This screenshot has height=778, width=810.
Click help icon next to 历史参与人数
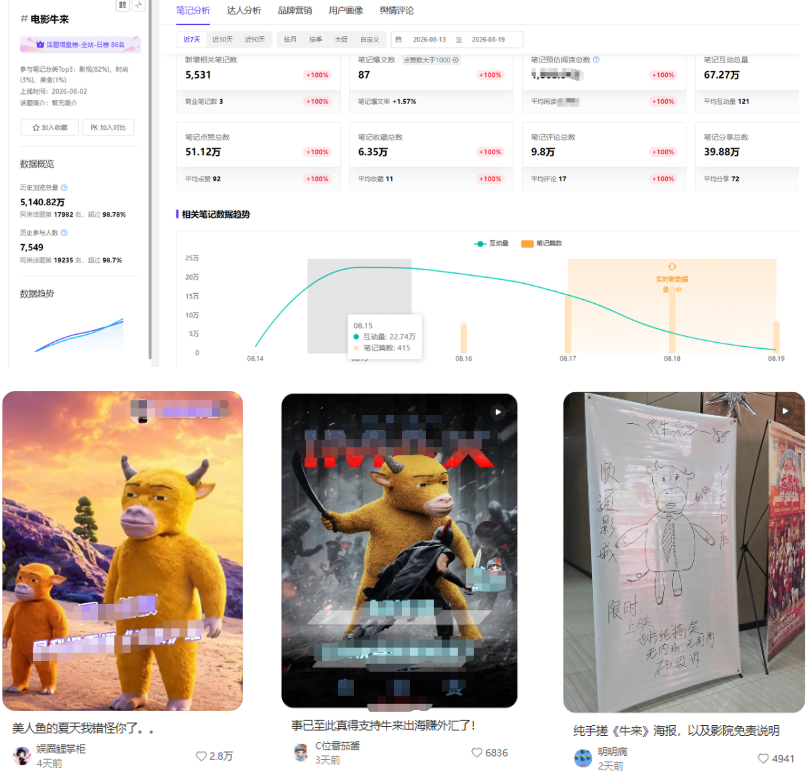coord(64,233)
